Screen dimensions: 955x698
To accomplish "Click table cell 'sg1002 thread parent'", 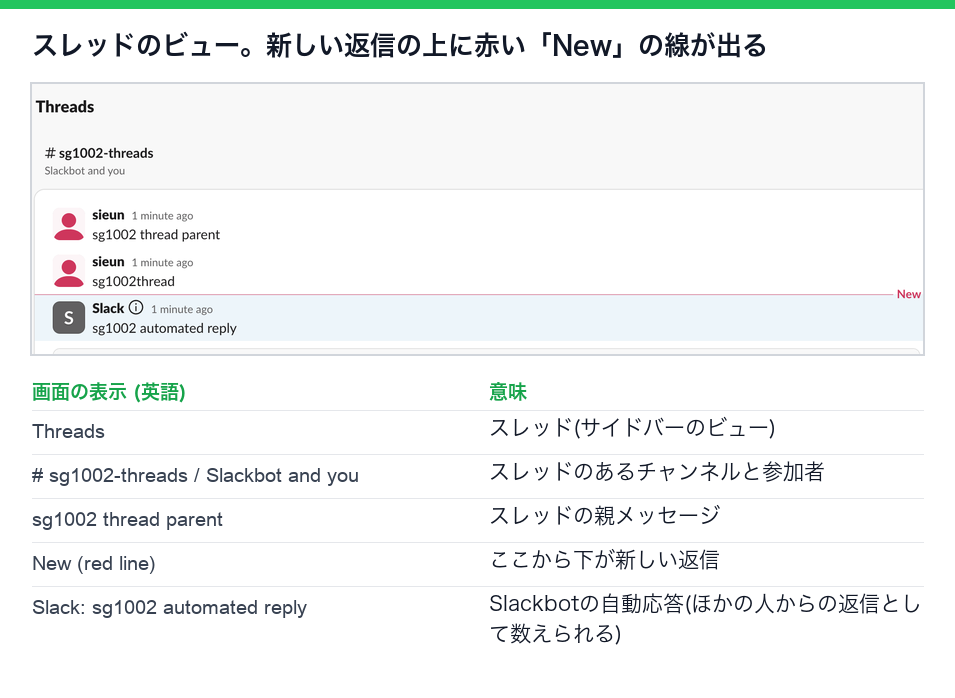I will tap(127, 520).
